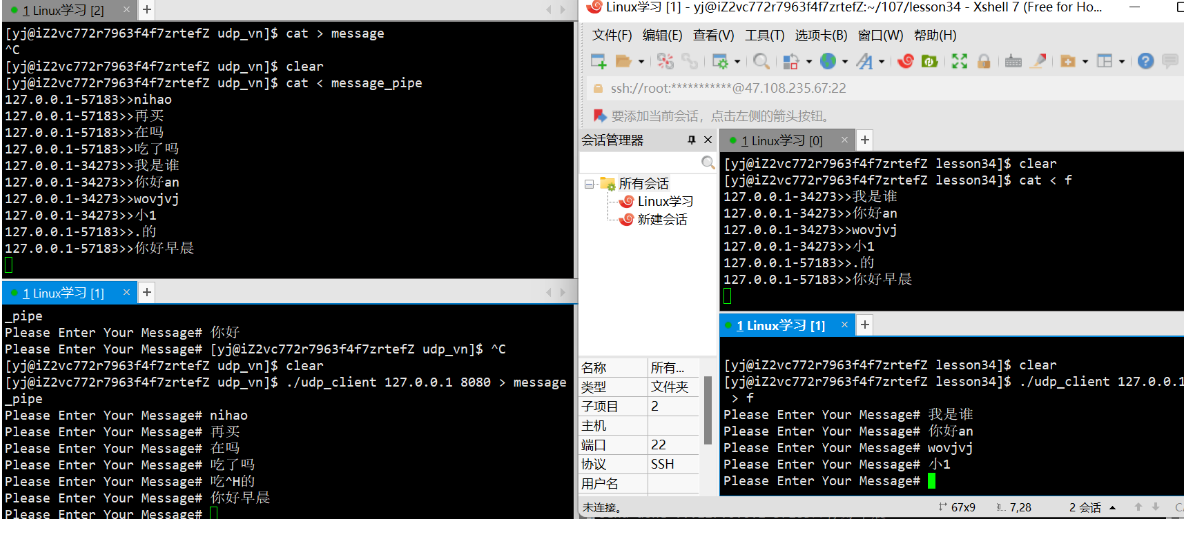Select the 新建会话 session in tree
Viewport: 1186px width, 536px height.
click(x=662, y=220)
